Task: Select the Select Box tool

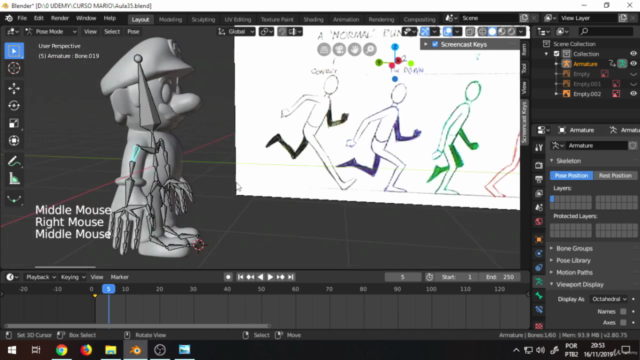Action: (x=14, y=51)
